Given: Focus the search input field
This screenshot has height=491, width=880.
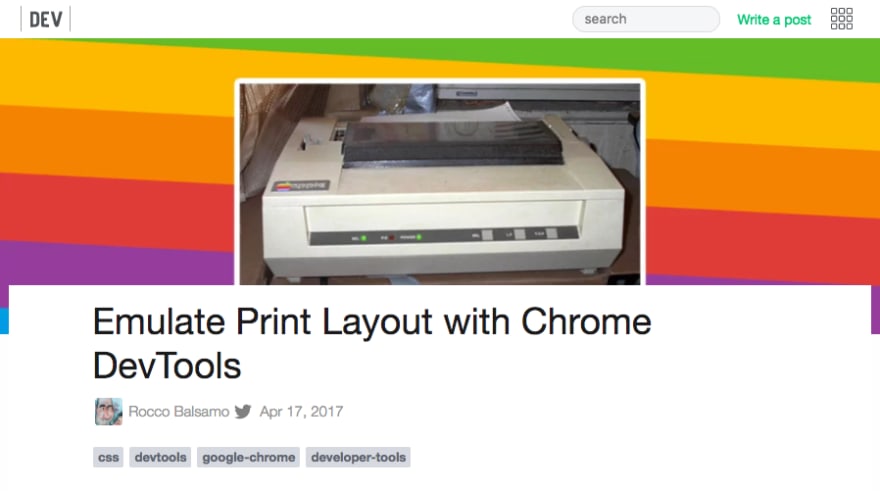Looking at the screenshot, I should [x=646, y=19].
